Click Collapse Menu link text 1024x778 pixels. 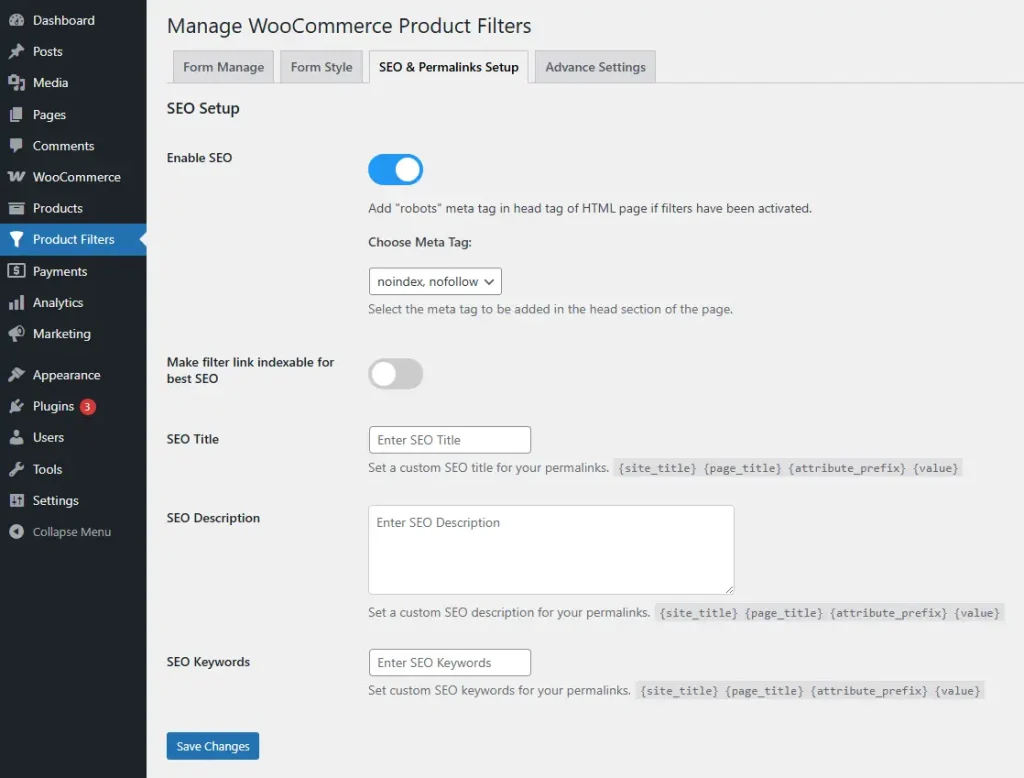point(72,532)
